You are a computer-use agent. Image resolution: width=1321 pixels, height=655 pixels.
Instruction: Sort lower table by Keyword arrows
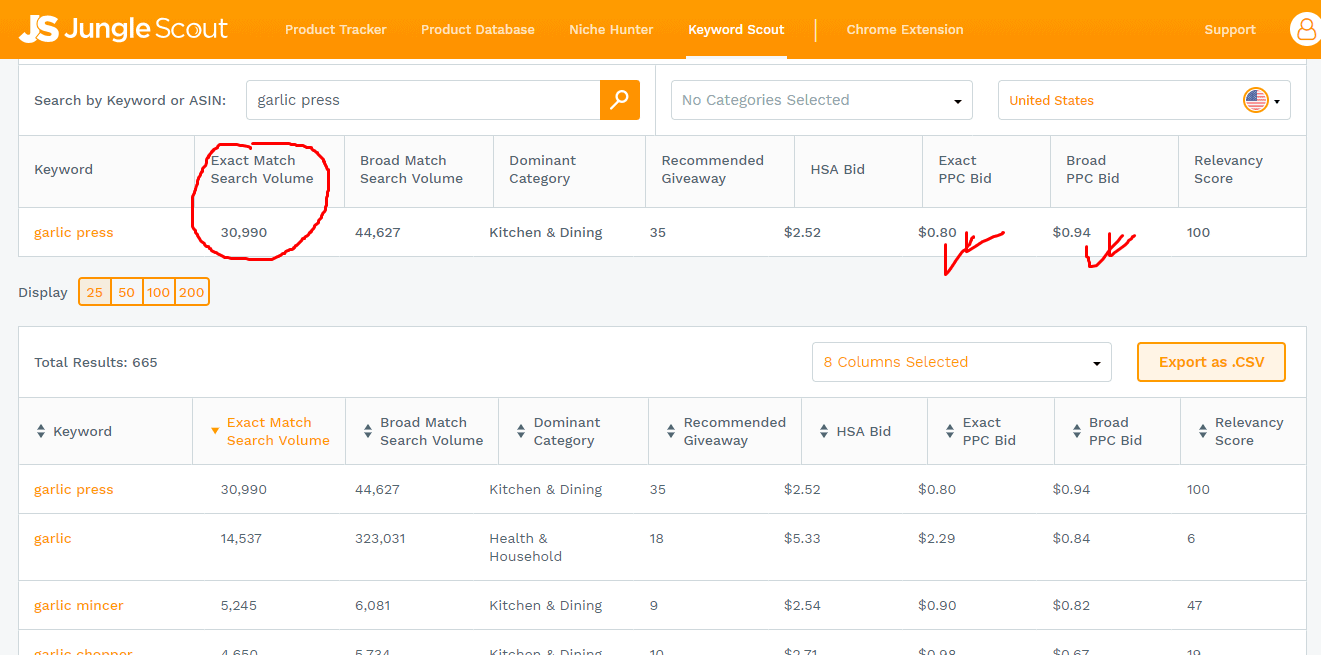[x=41, y=431]
